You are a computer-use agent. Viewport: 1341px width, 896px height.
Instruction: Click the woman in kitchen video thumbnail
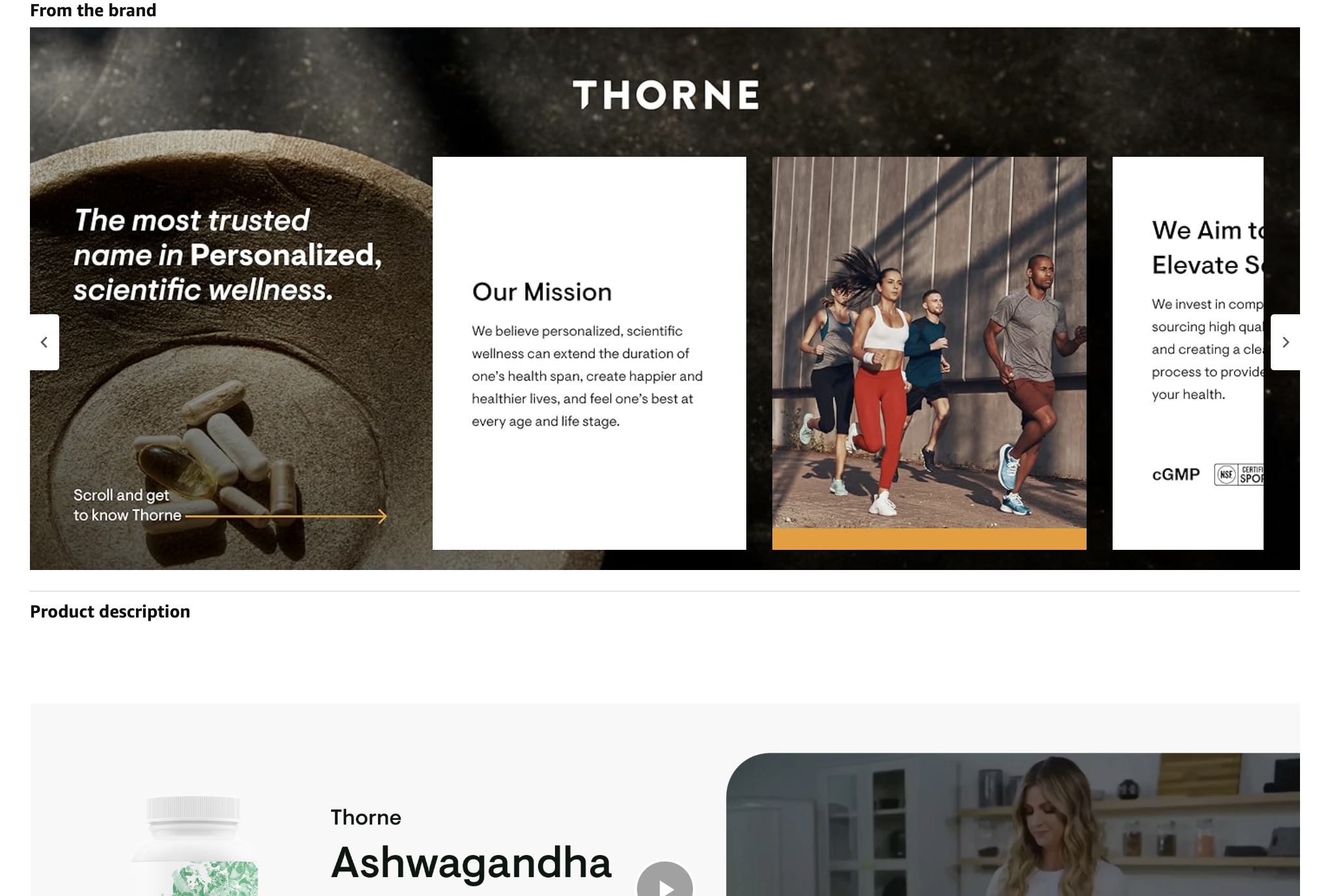click(1013, 824)
